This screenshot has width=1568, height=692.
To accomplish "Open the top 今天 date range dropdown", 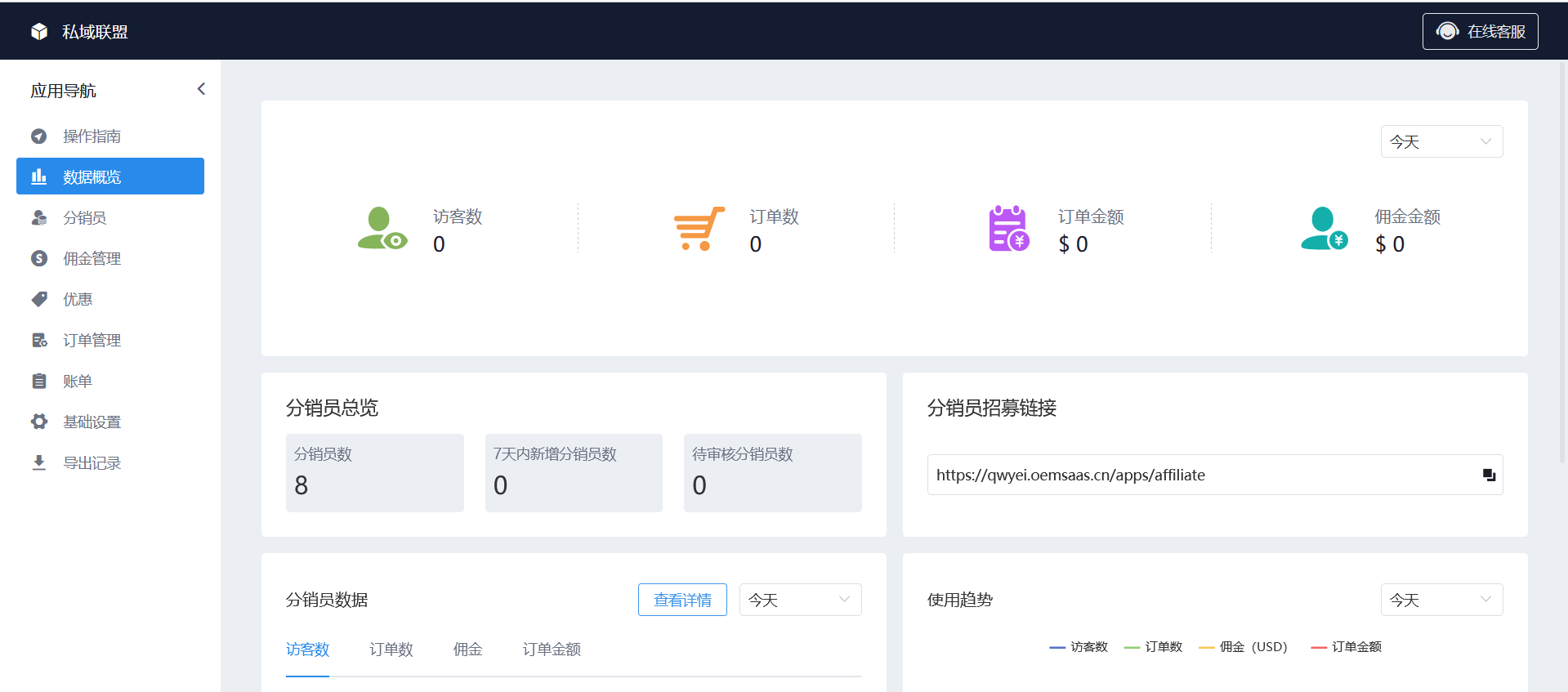I will pyautogui.click(x=1441, y=141).
